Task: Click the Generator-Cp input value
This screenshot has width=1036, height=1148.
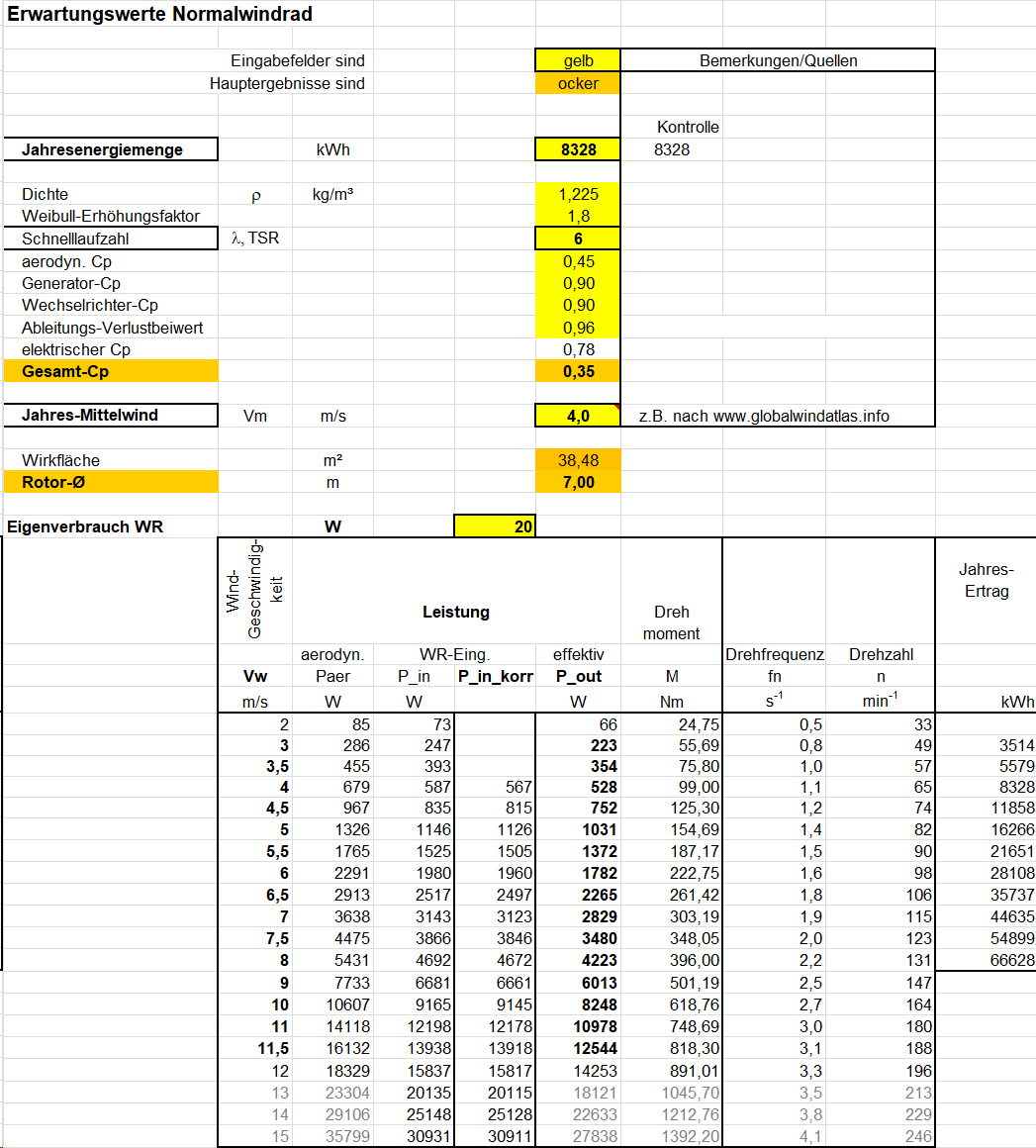Action: (x=578, y=283)
